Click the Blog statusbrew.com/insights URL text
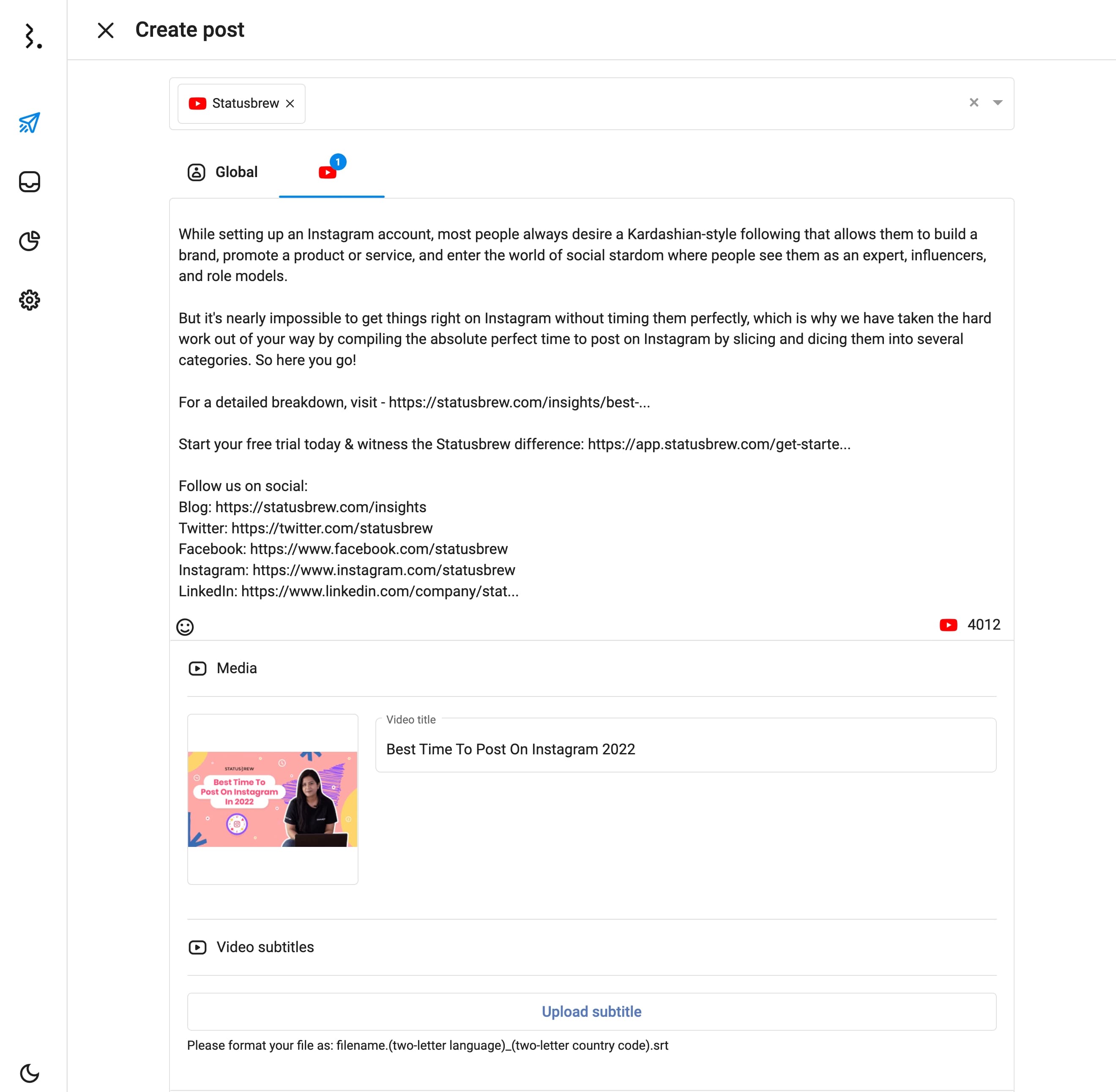 [321, 507]
